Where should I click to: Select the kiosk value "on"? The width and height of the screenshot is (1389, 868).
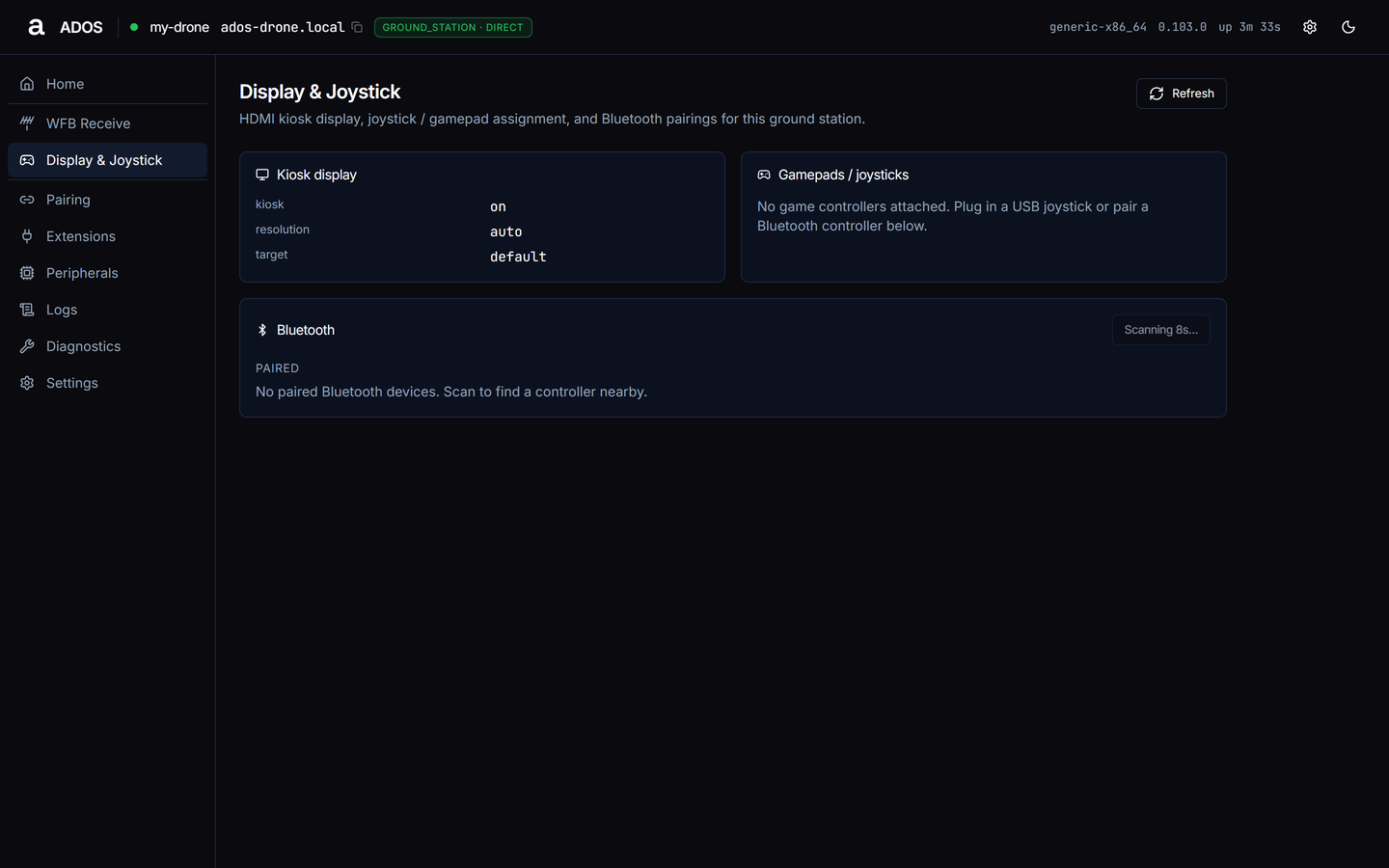[498, 206]
